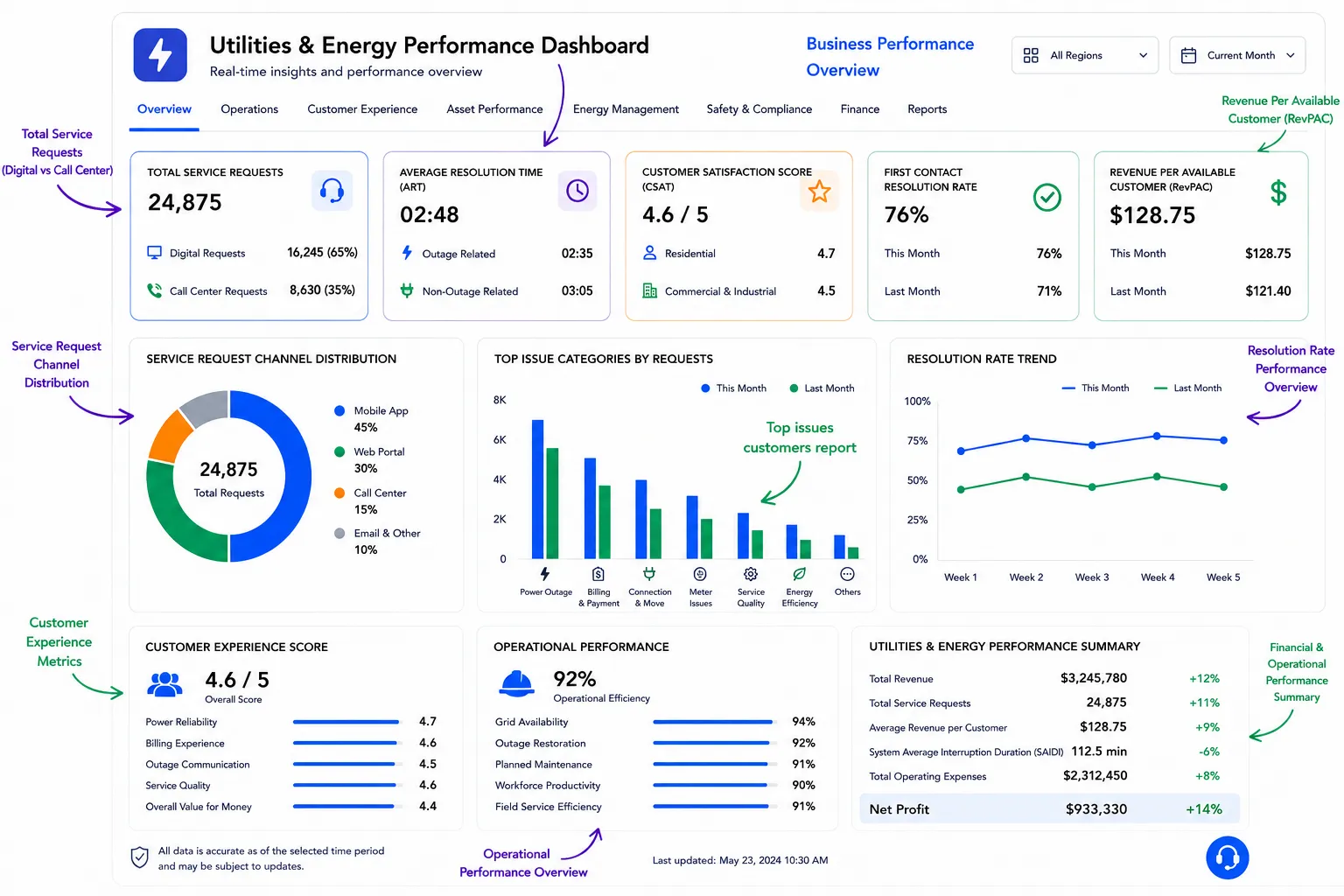Open the support headset chat button
Screen dimensions: 1344x896
1228,857
